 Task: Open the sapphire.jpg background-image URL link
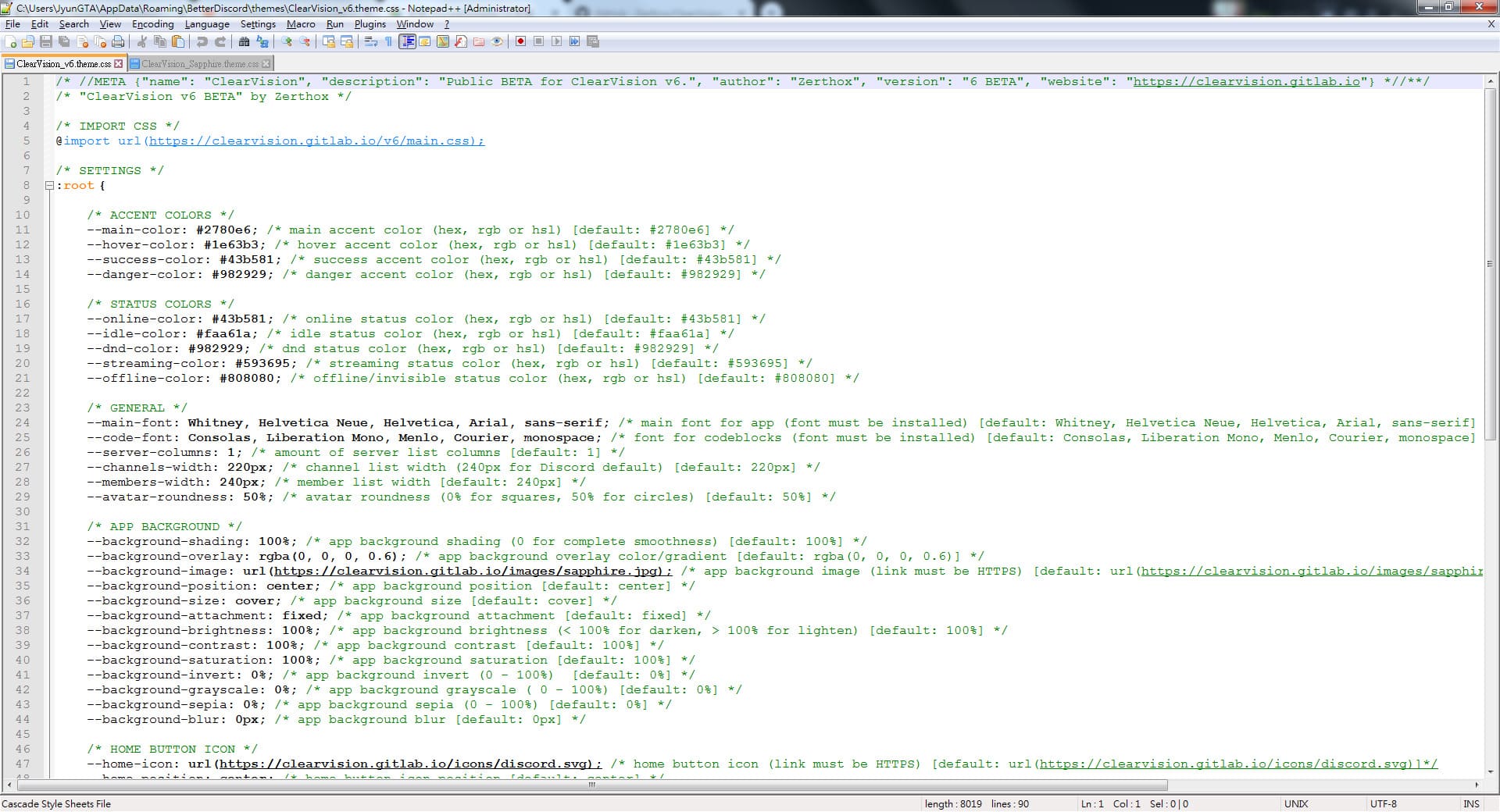point(472,572)
